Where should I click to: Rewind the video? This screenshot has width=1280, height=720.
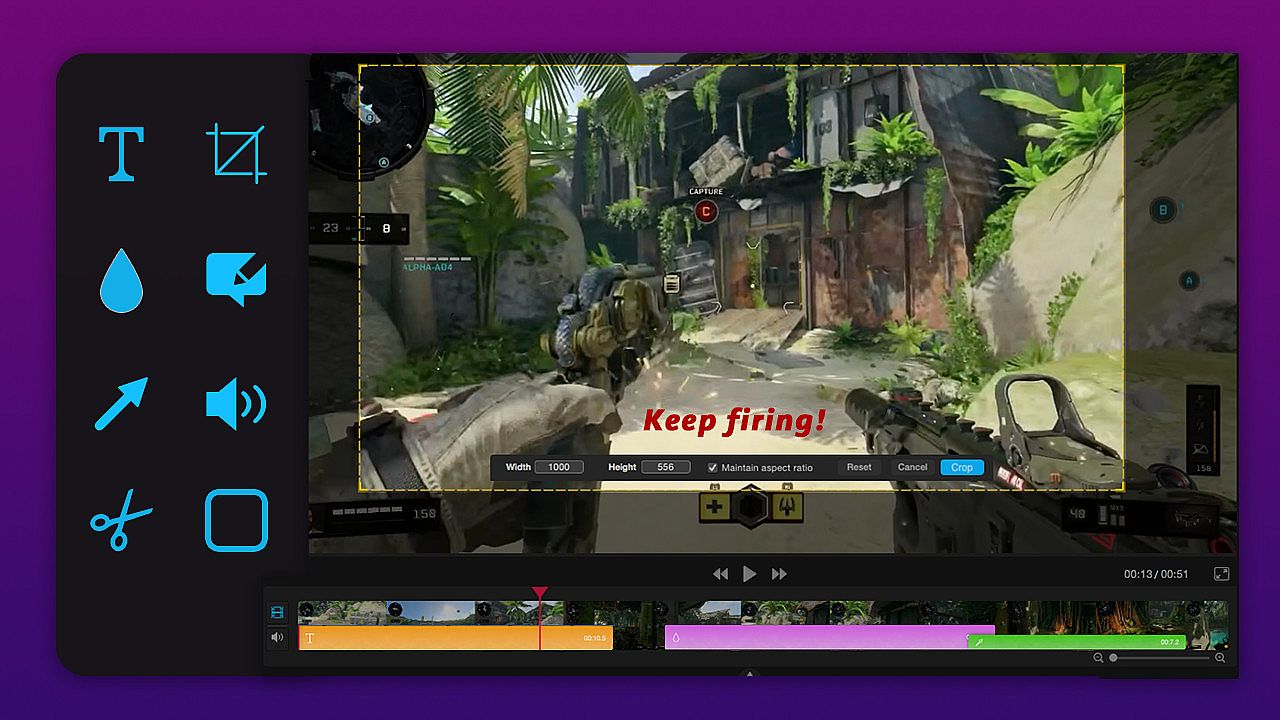tap(720, 574)
